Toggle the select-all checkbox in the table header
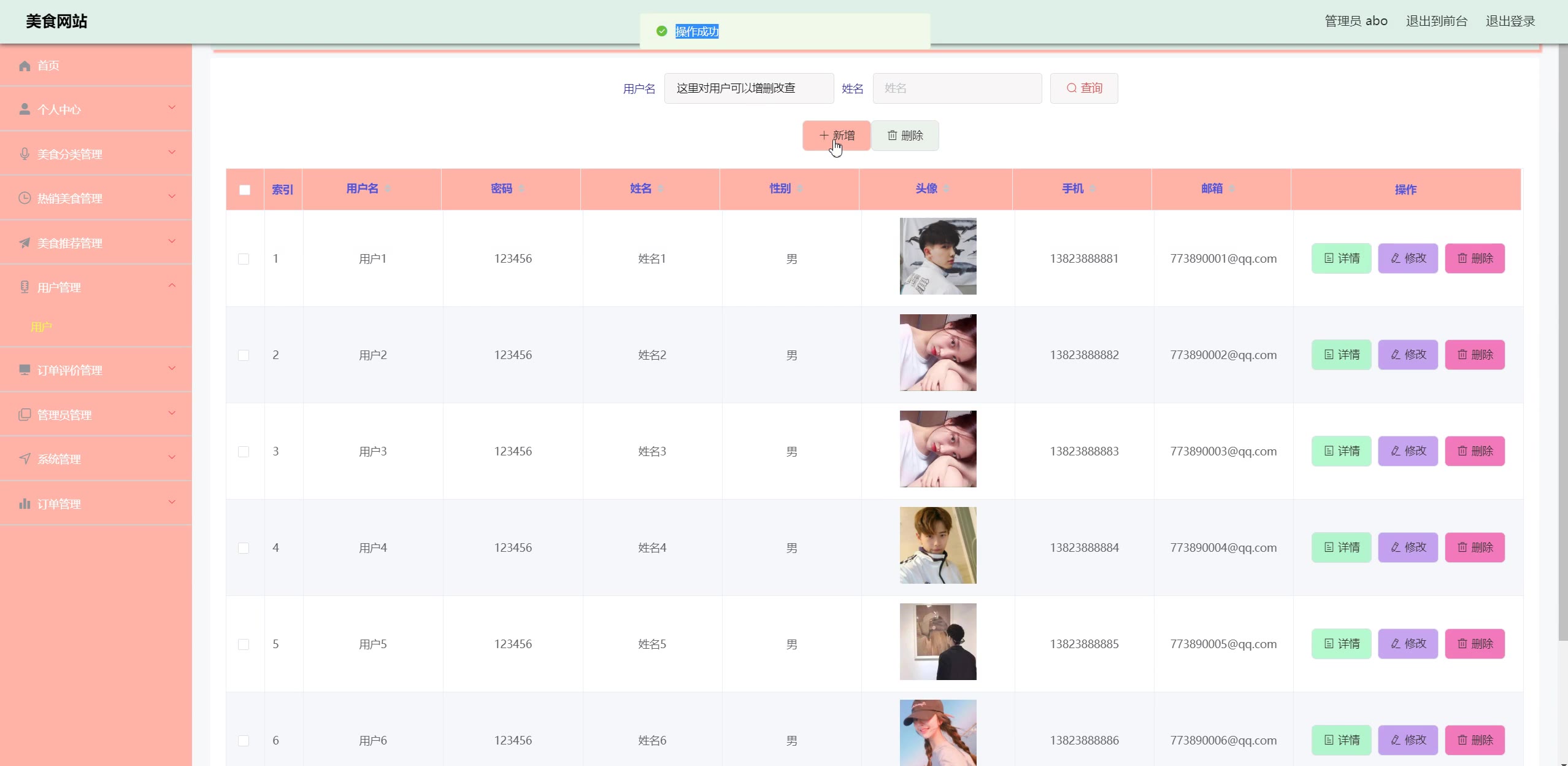The image size is (1568, 766). click(x=245, y=190)
